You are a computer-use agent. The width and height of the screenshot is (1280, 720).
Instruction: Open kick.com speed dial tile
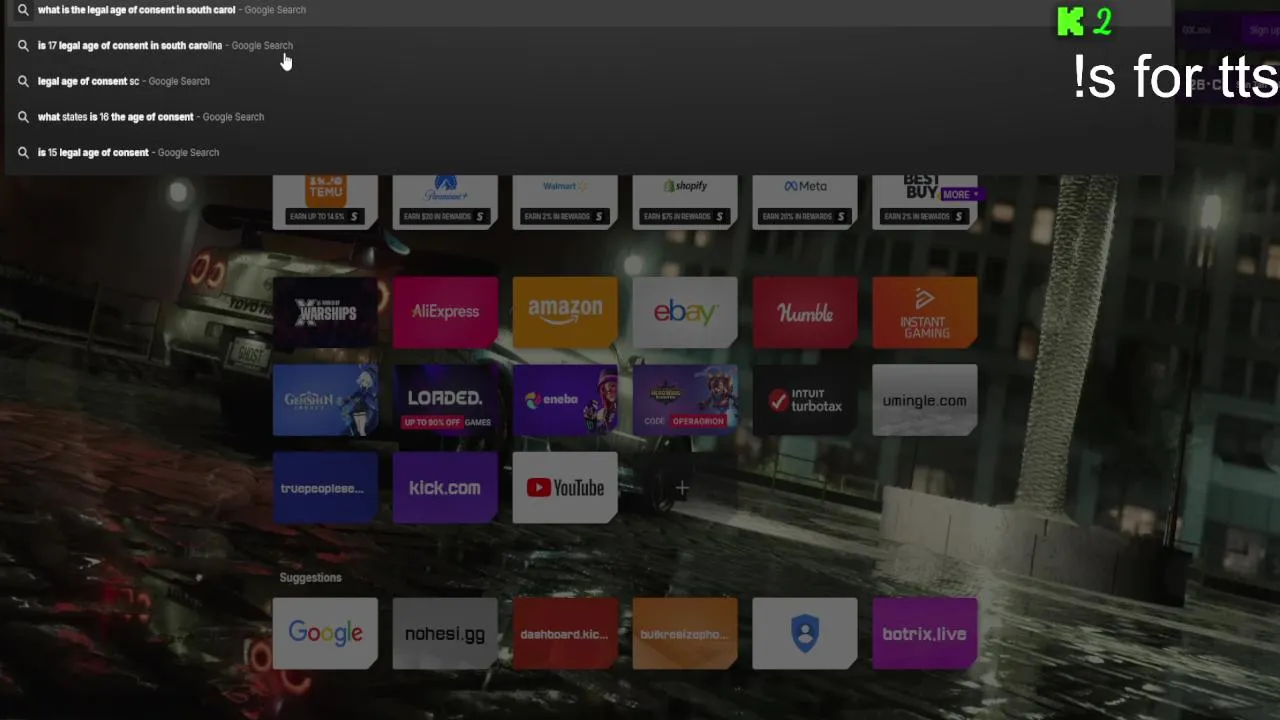445,488
